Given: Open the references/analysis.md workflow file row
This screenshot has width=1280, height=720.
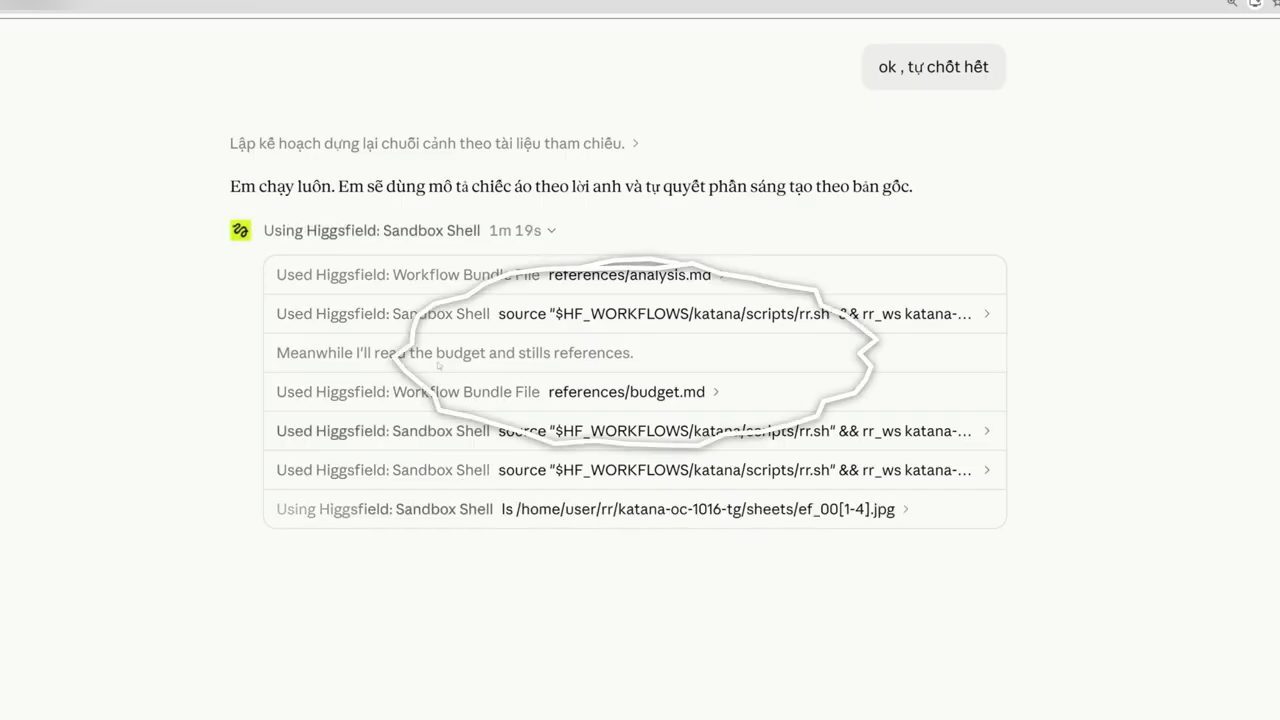Looking at the screenshot, I should coord(635,275).
